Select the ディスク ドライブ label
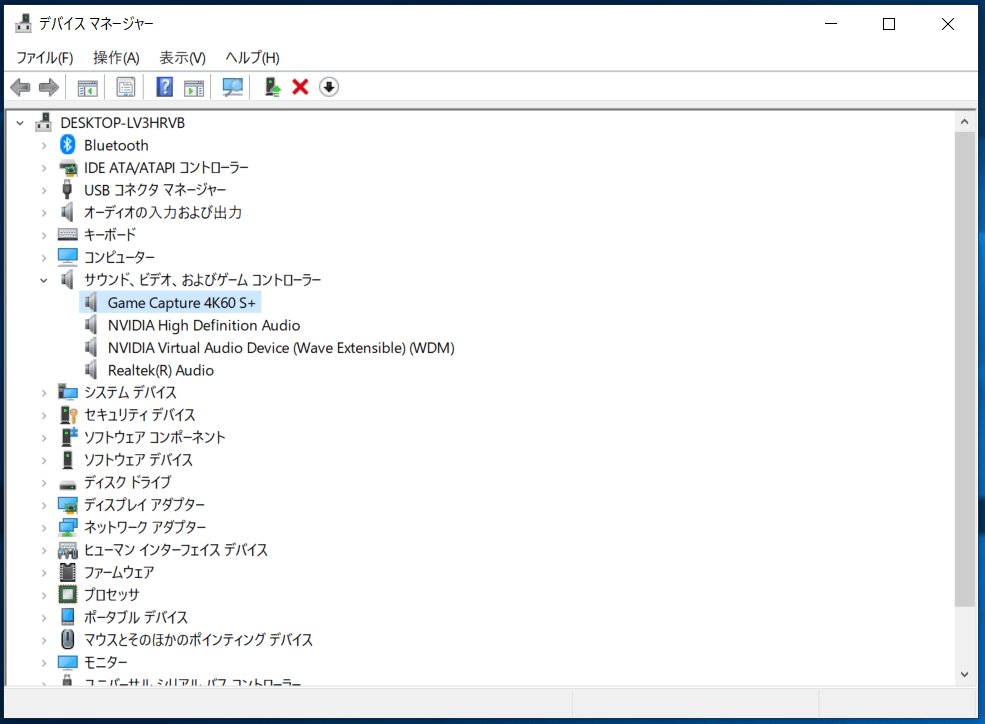Screen dimensions: 985x724 point(128,482)
